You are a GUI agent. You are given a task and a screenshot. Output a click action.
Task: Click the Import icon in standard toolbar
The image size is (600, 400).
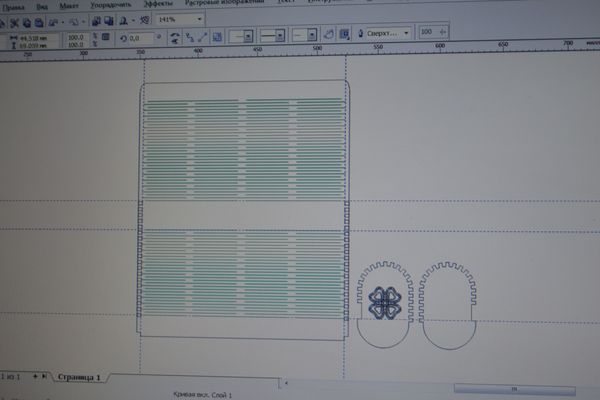pos(96,20)
